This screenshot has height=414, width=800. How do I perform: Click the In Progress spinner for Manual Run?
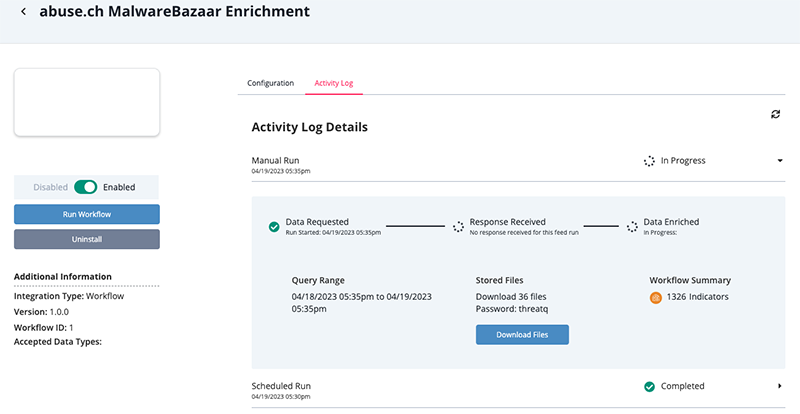tap(649, 161)
